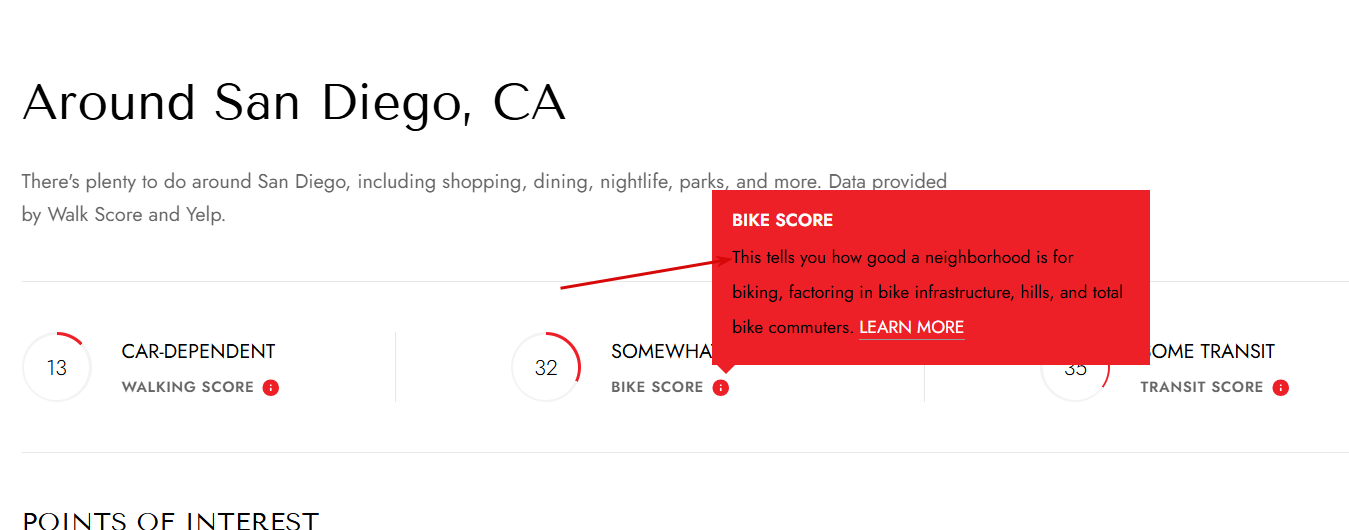Viewport: 1349px width, 530px height.
Task: Click the bike score circle showing 32
Action: point(546,368)
